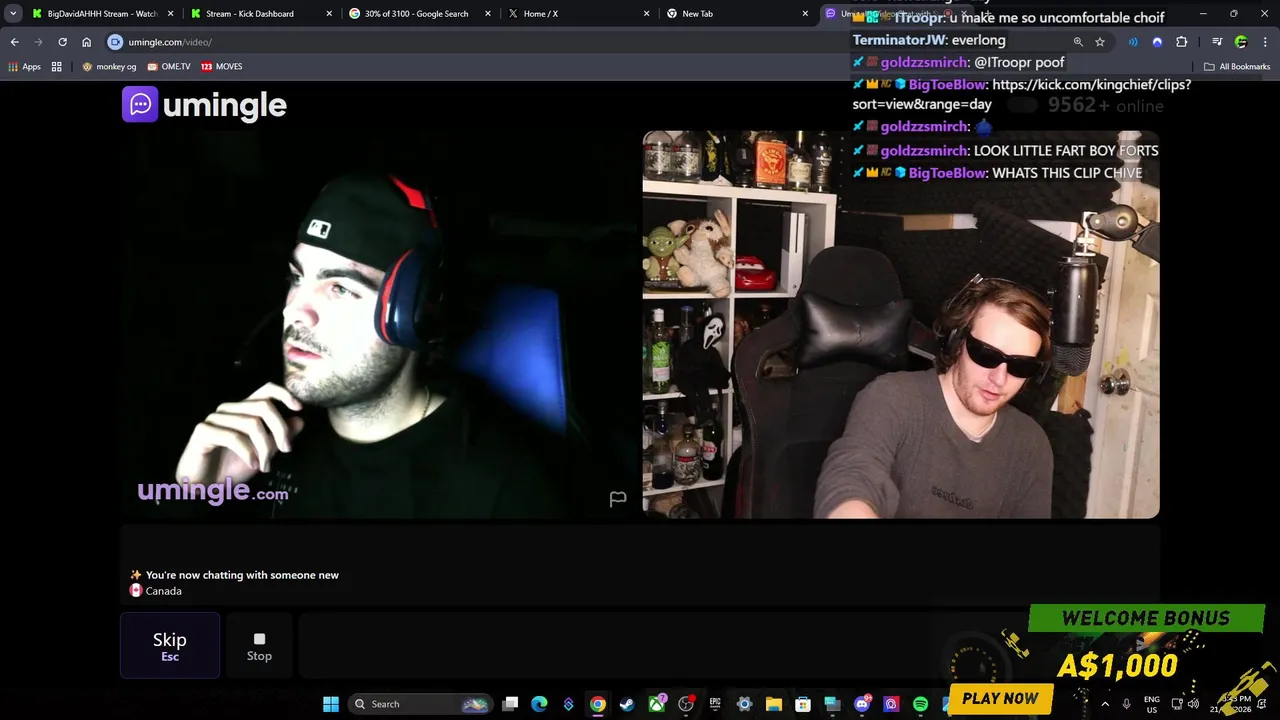This screenshot has width=1280, height=720.
Task: Open the Settings gear on the taskbar
Action: (x=744, y=704)
